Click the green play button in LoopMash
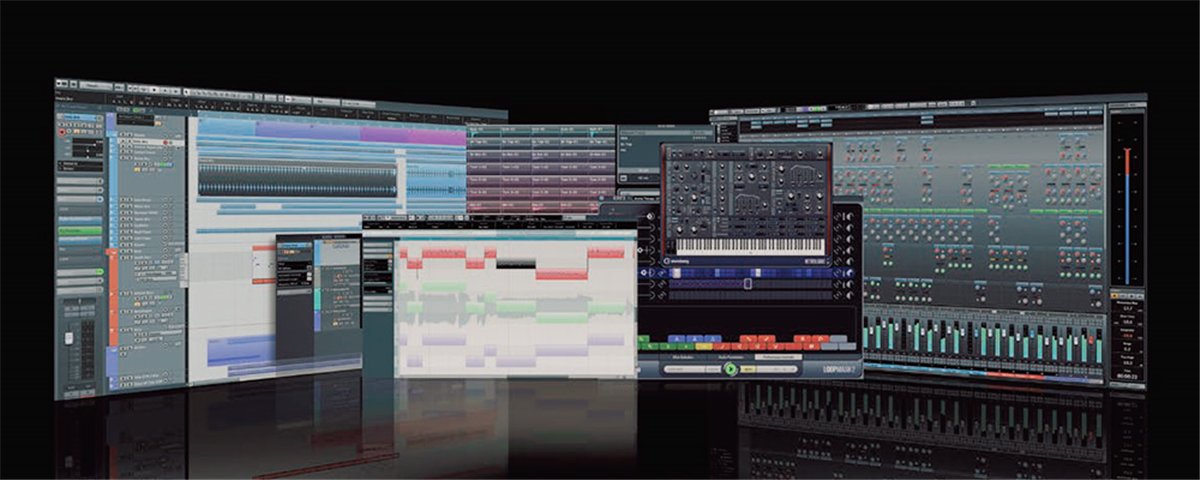Viewport: 1200px width, 480px height. [731, 369]
